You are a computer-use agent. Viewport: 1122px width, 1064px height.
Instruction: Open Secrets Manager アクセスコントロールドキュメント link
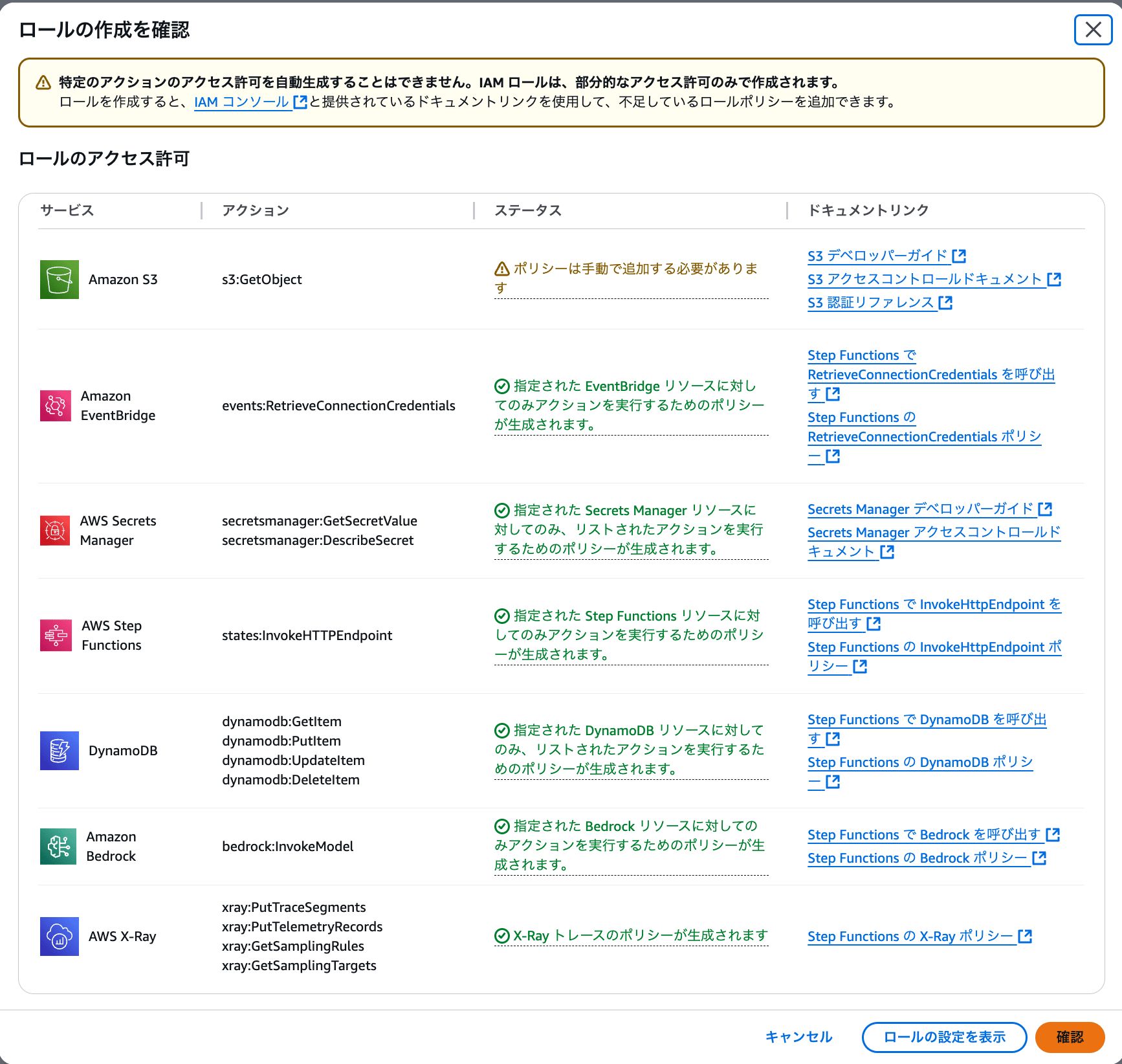coord(934,542)
